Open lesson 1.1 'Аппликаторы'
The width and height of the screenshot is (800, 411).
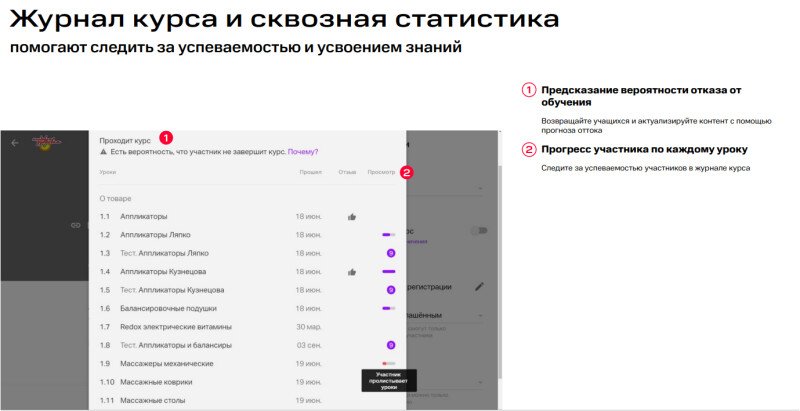tap(143, 217)
